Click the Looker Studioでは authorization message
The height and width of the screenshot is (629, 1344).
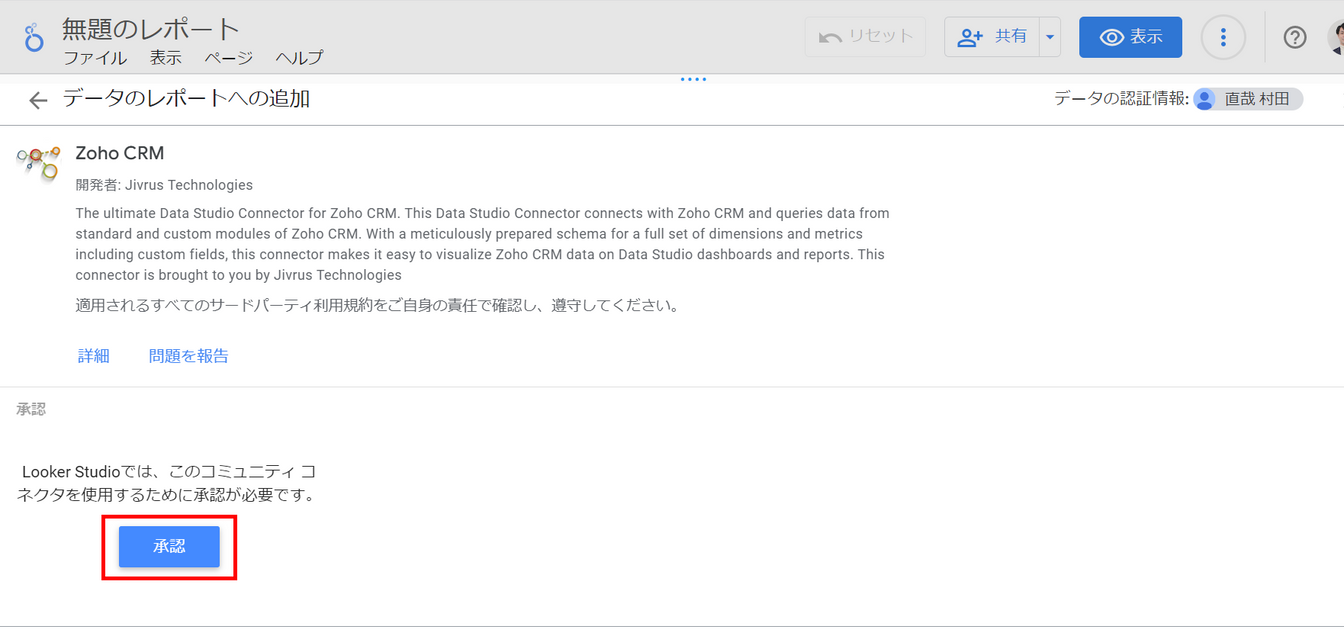(x=168, y=482)
